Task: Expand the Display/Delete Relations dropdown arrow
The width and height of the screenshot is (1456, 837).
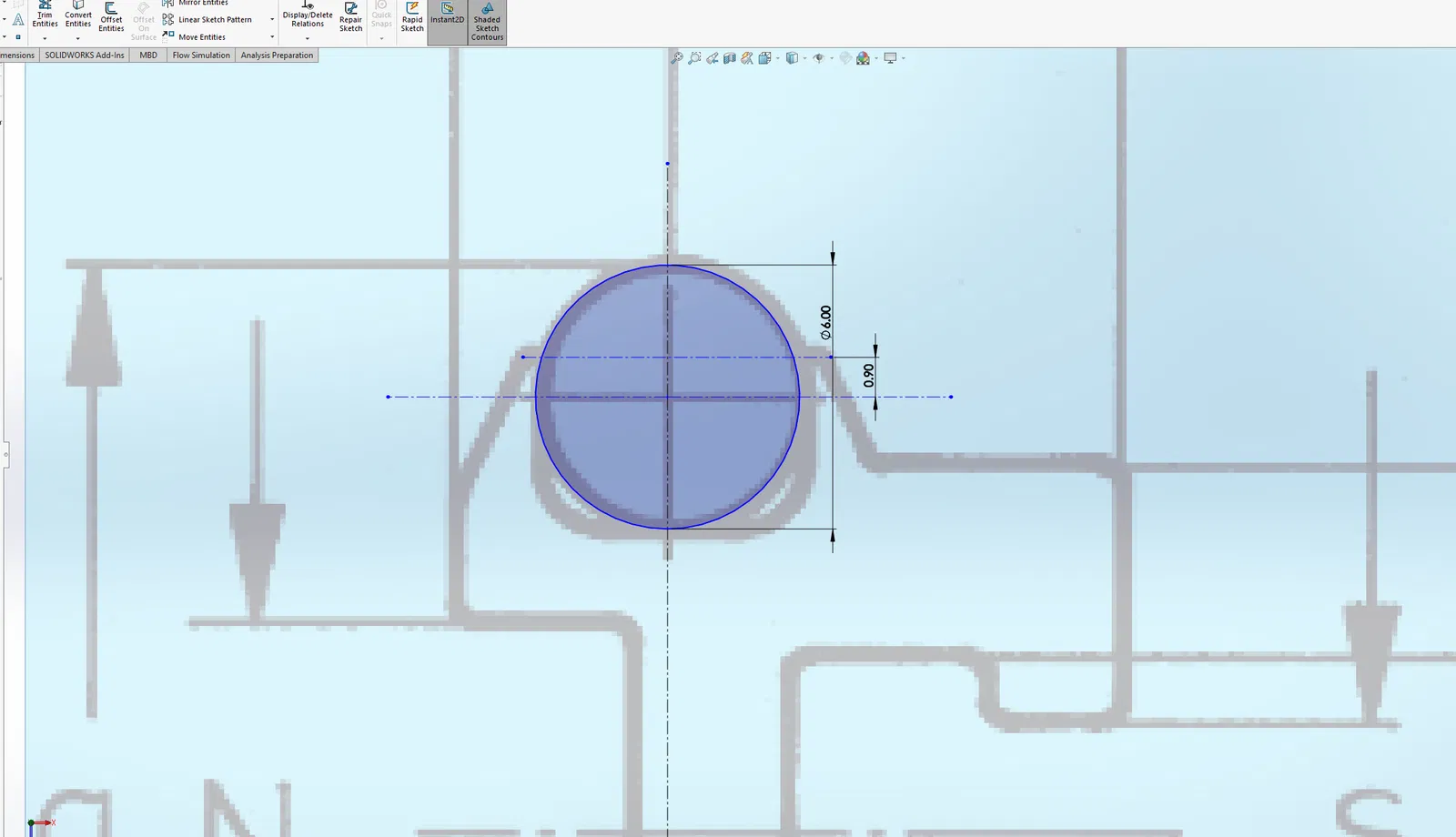Action: 308,38
